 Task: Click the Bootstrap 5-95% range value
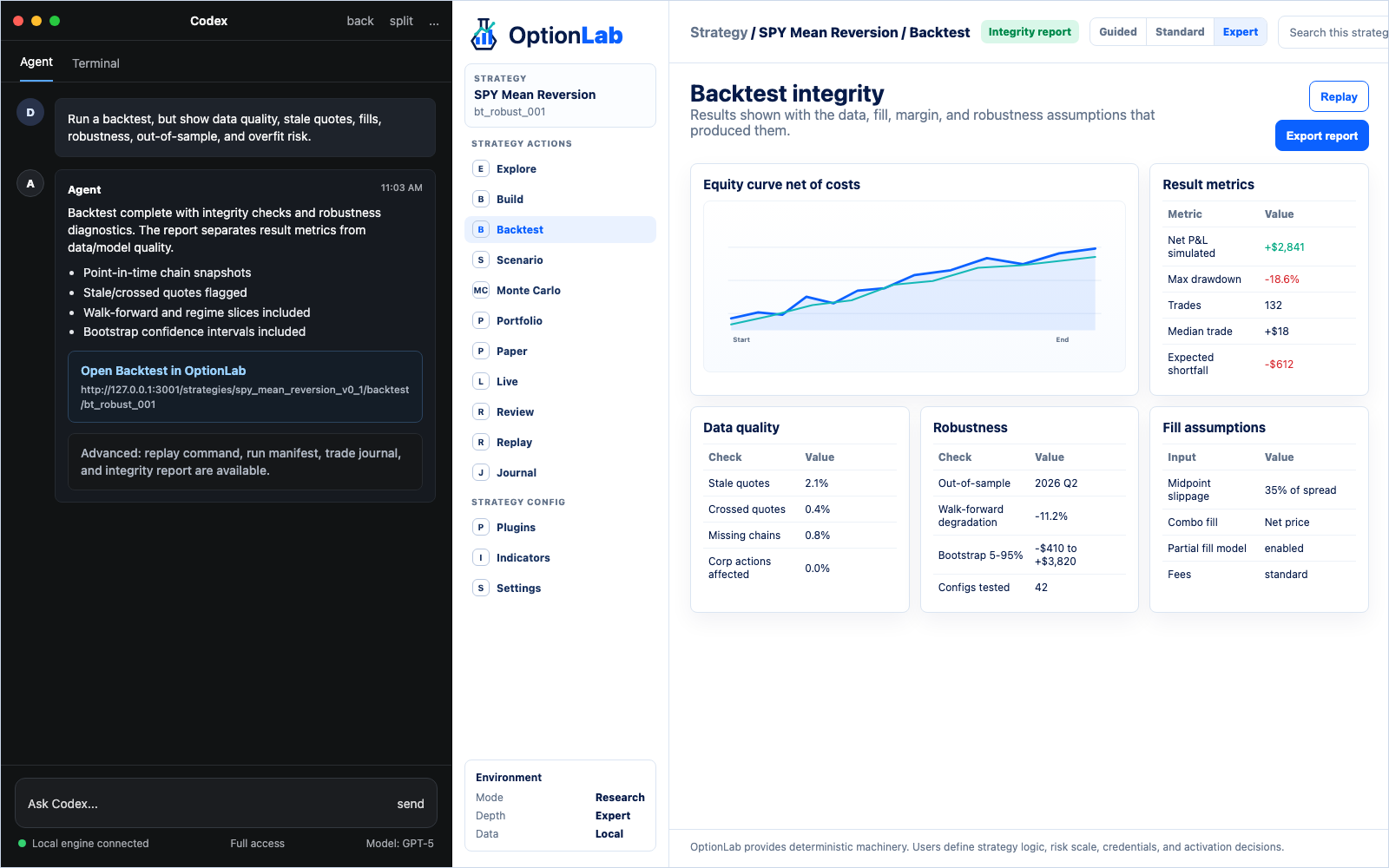point(1055,555)
